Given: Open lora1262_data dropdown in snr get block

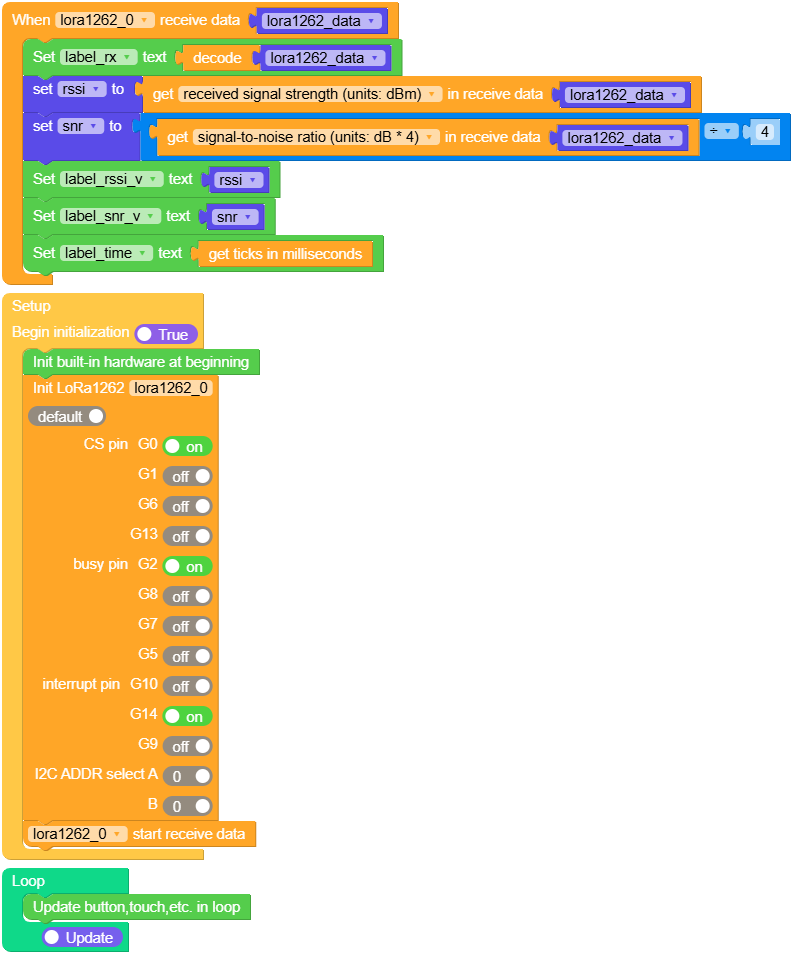Looking at the screenshot, I should (622, 137).
